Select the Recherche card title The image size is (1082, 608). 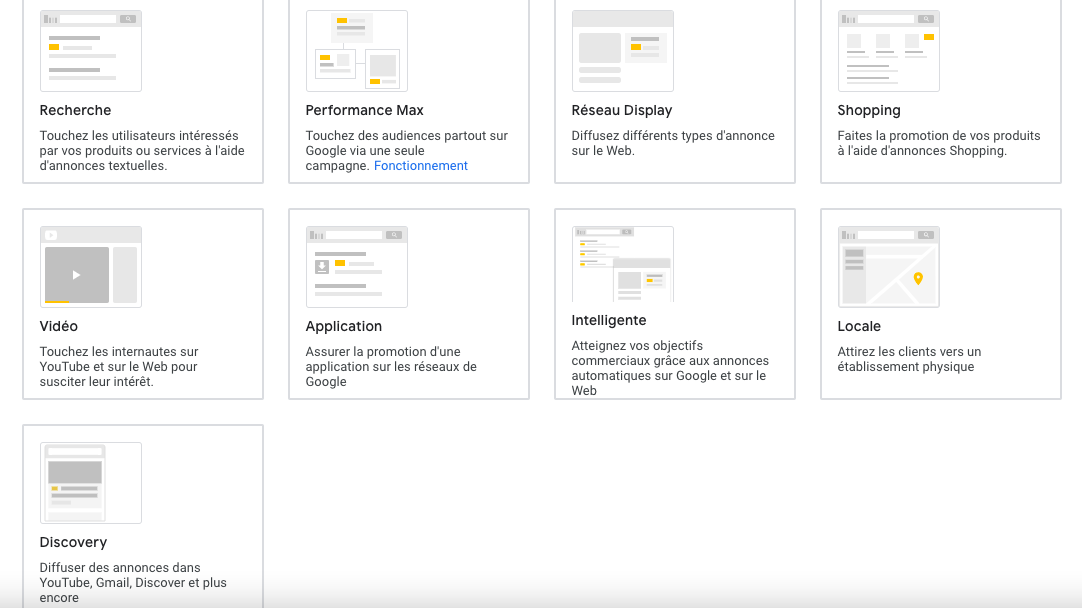(x=75, y=110)
